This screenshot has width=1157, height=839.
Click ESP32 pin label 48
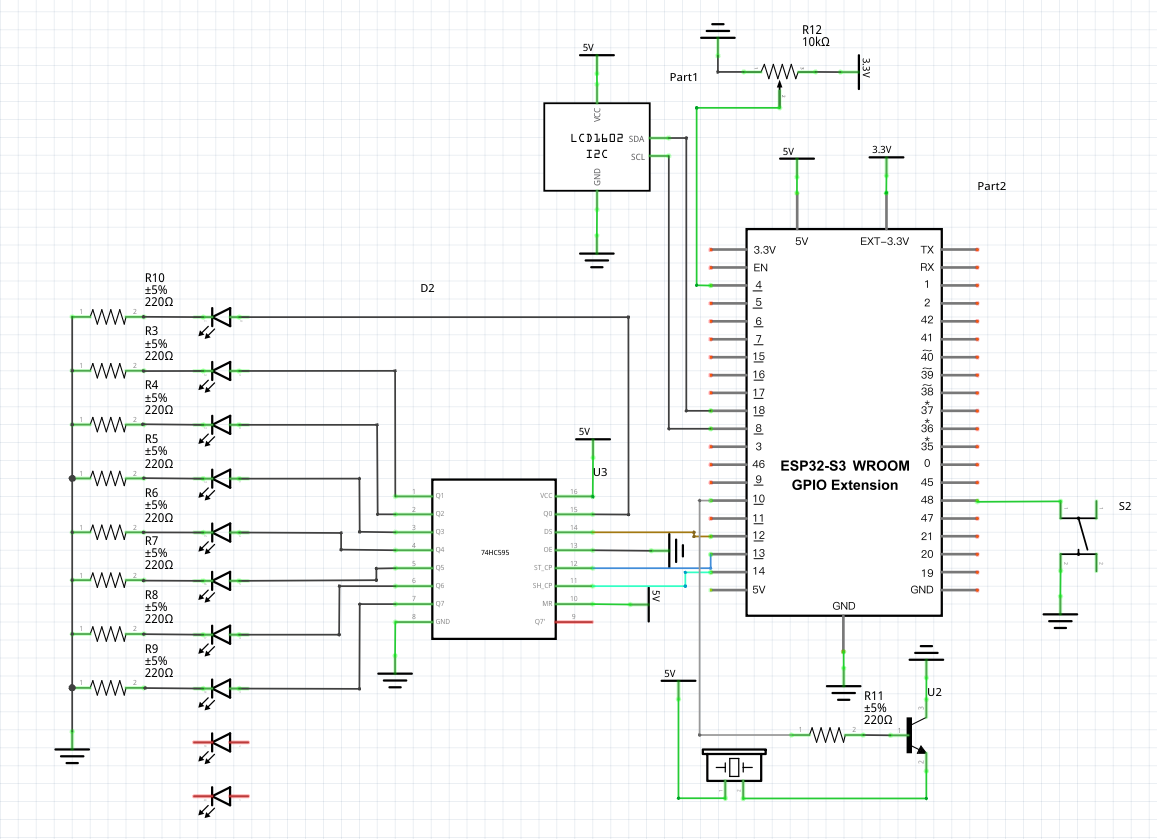click(927, 500)
